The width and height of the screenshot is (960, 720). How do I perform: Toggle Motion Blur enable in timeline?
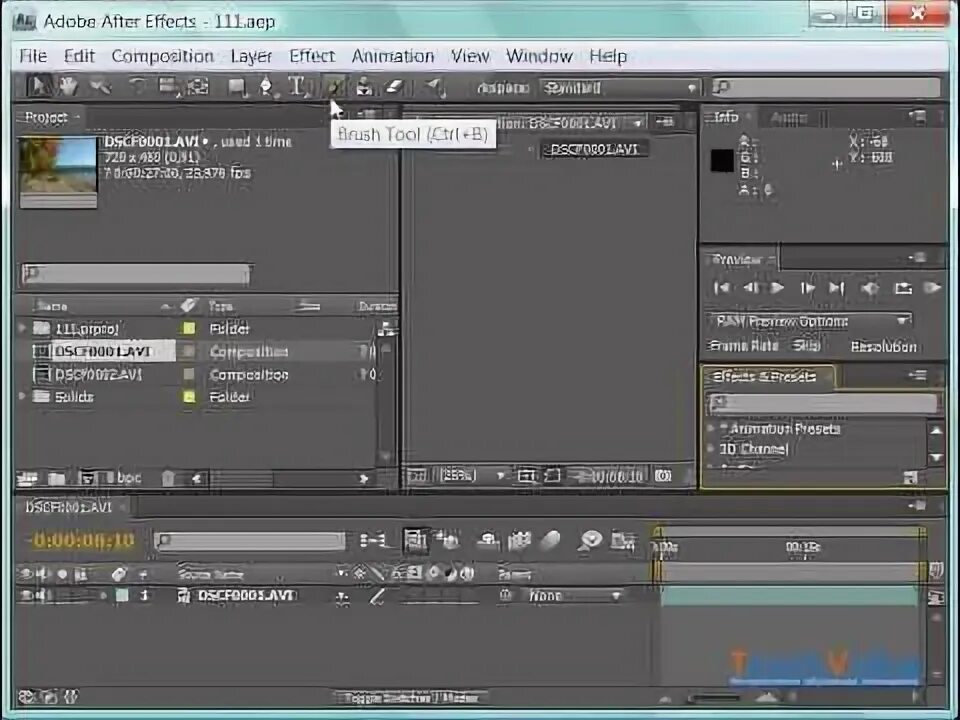(550, 540)
